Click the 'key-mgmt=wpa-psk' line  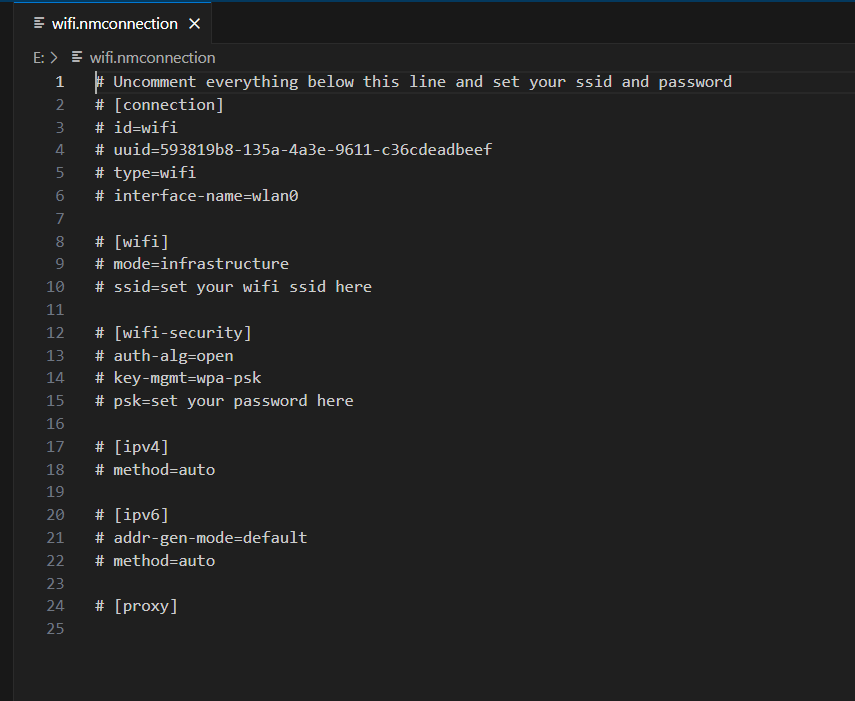point(186,378)
